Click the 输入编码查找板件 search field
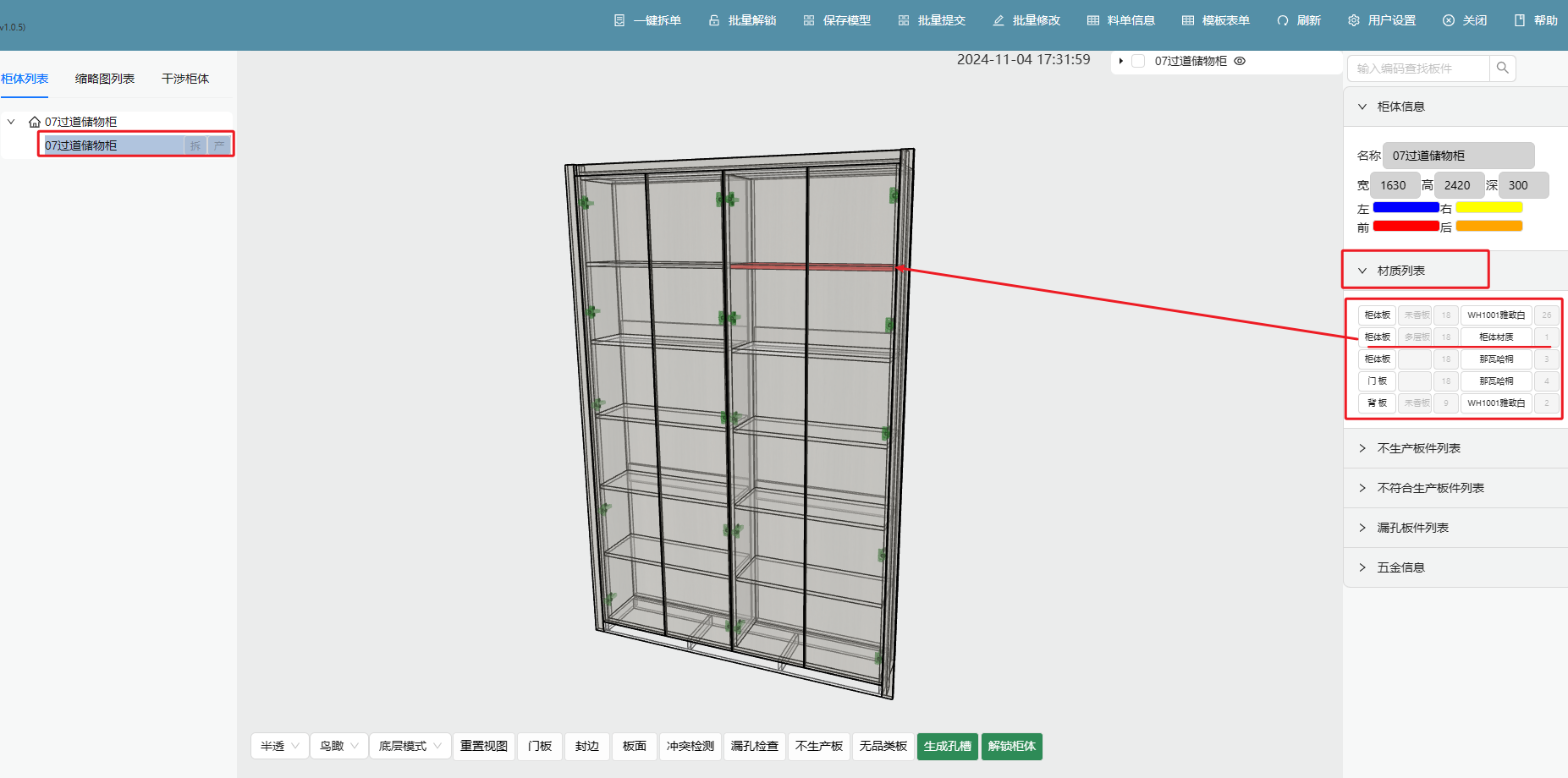This screenshot has height=778, width=1568. (1418, 68)
